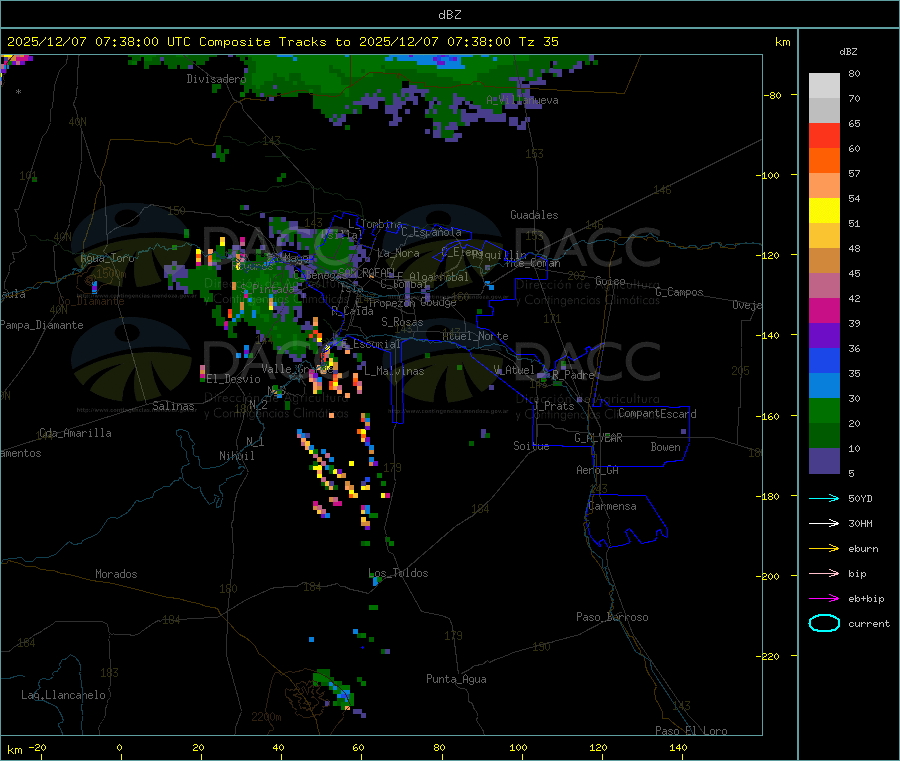Click the G_Campos map label
This screenshot has width=900, height=761.
(x=679, y=292)
